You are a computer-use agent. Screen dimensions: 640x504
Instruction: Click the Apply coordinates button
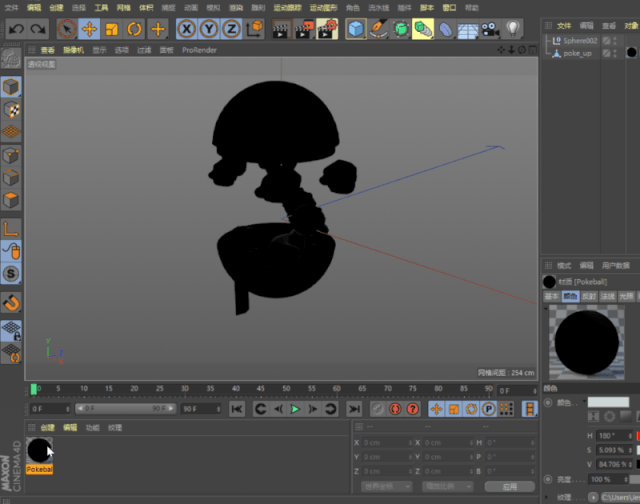click(x=510, y=486)
